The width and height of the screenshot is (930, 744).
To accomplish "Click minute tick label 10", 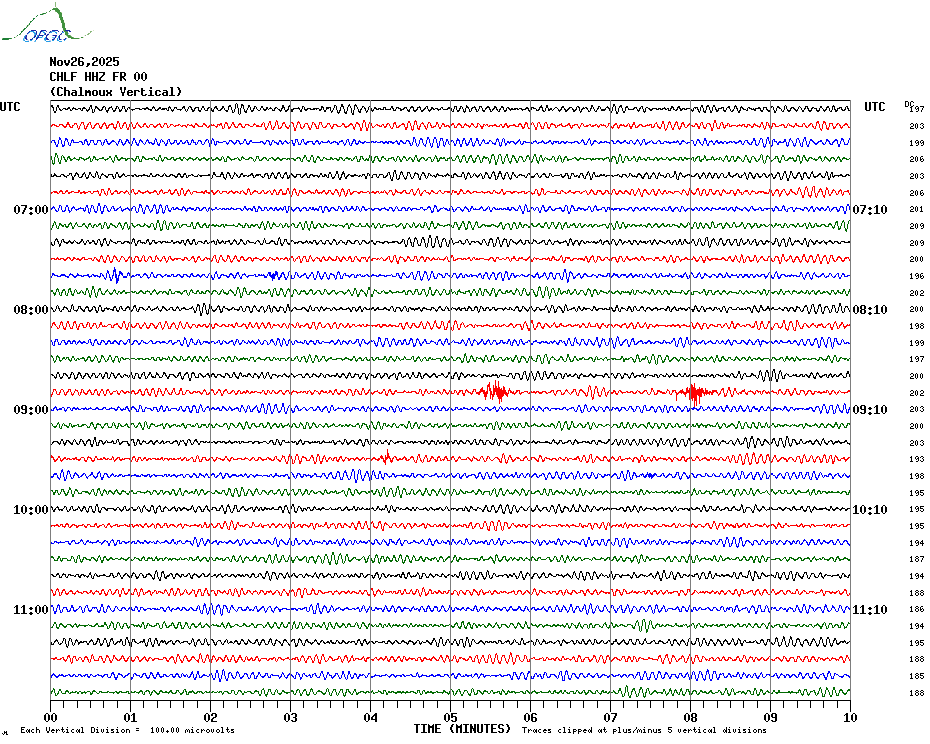I will (851, 717).
